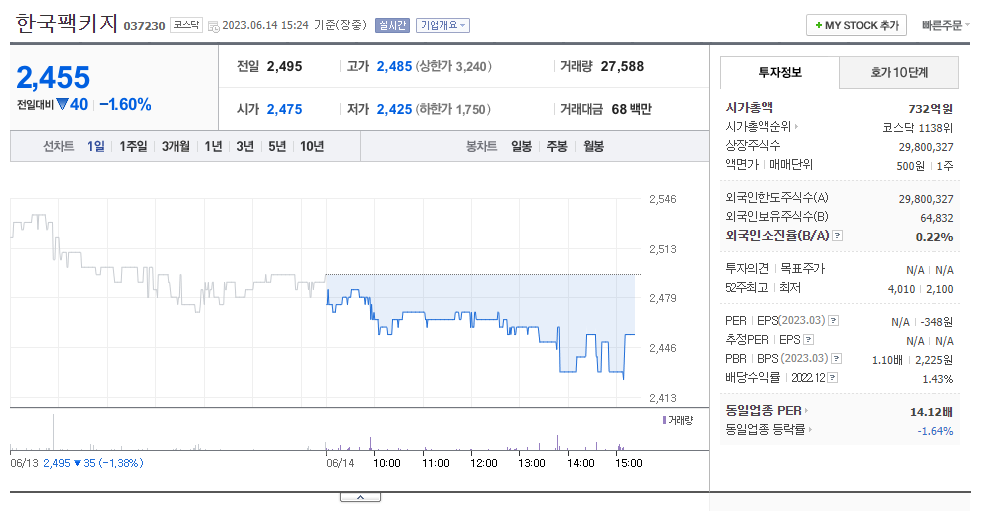Show the 주봉 candlestick chart

click(x=557, y=146)
